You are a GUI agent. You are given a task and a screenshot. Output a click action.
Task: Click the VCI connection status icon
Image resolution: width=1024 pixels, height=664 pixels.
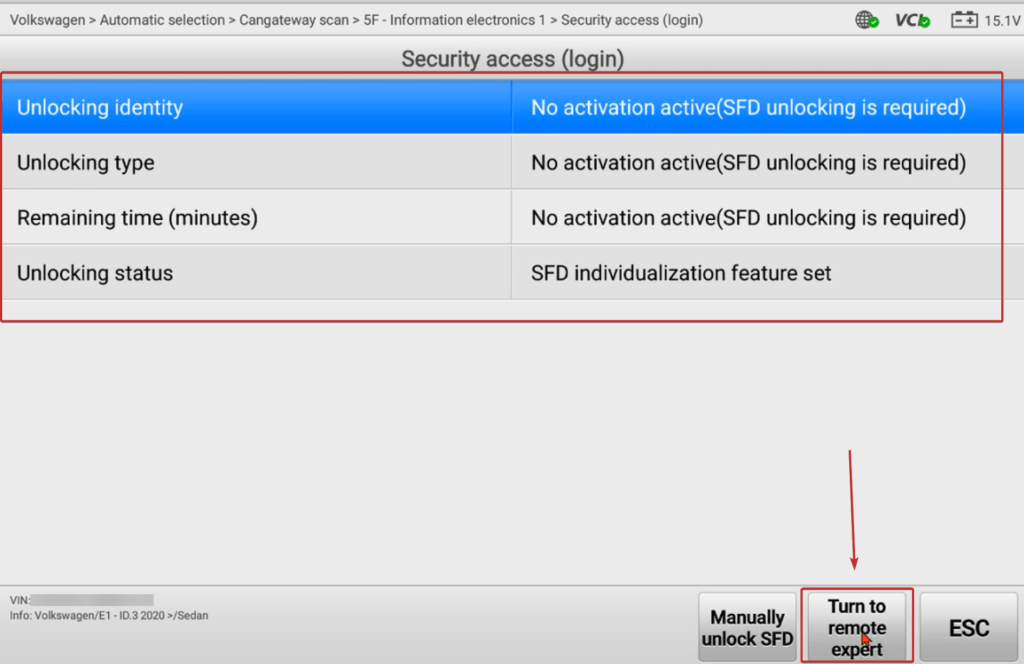912,20
